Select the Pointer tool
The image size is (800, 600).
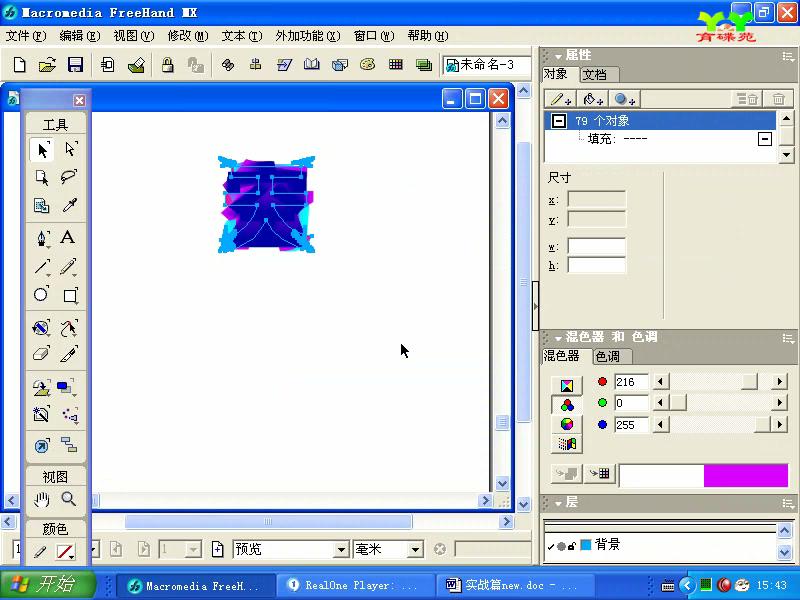tap(42, 150)
